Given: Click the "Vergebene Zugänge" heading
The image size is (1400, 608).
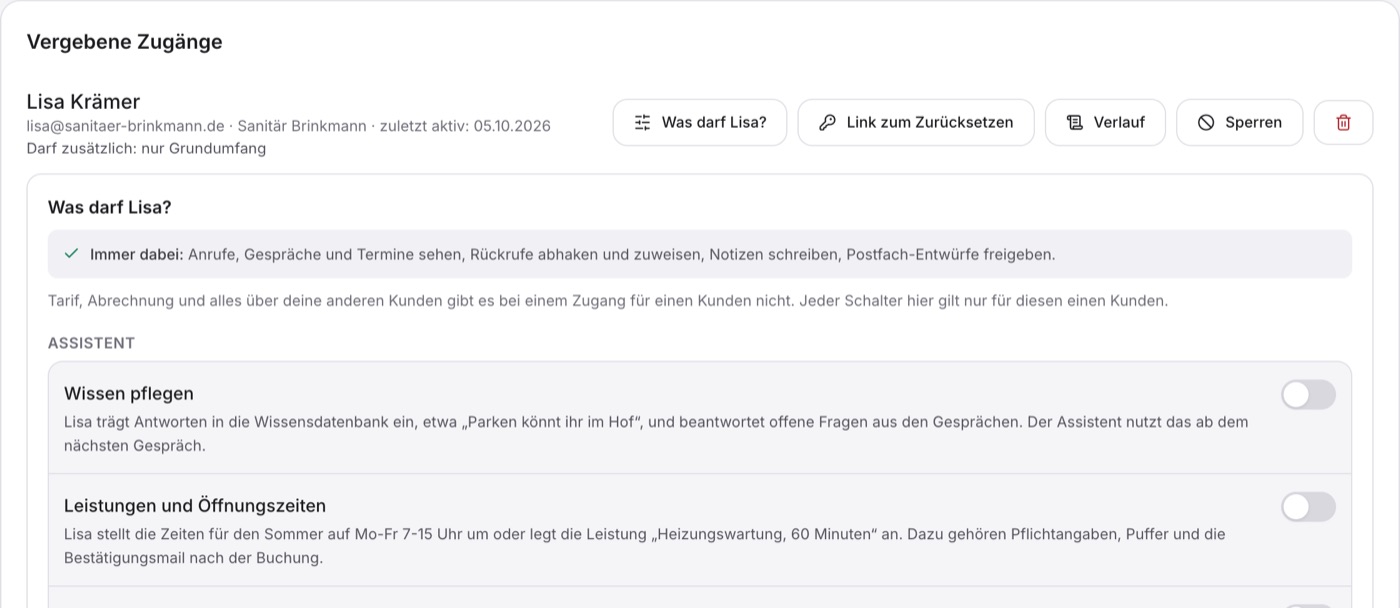Looking at the screenshot, I should click(124, 42).
